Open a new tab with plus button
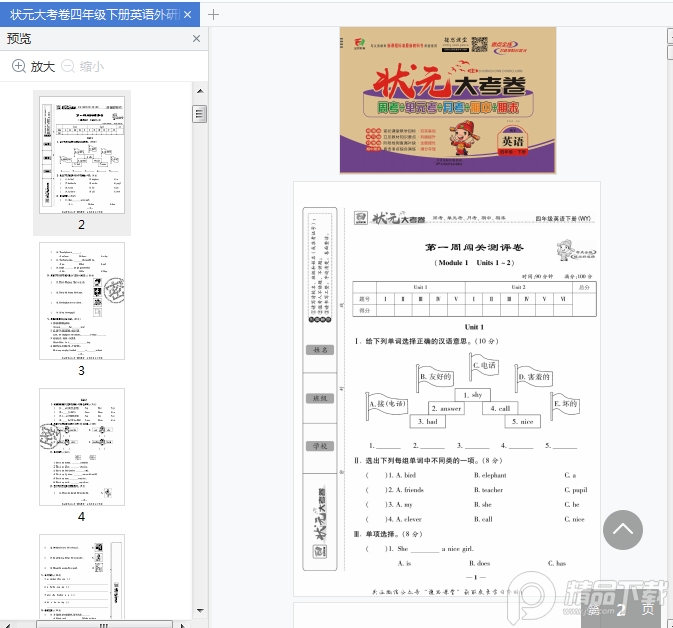The width and height of the screenshot is (673, 628). coord(213,15)
